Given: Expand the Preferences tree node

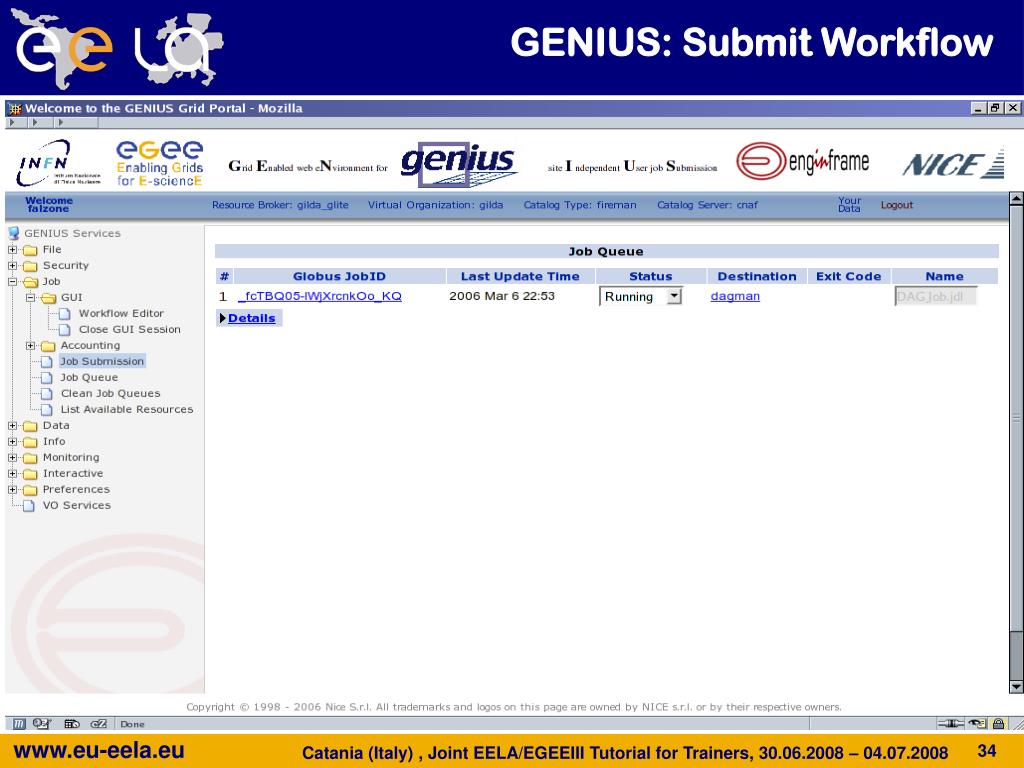Looking at the screenshot, I should 12,490.
